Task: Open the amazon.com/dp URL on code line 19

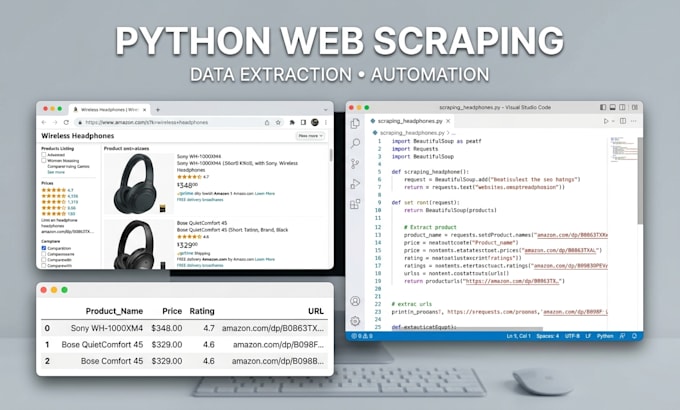Action: 513,281
